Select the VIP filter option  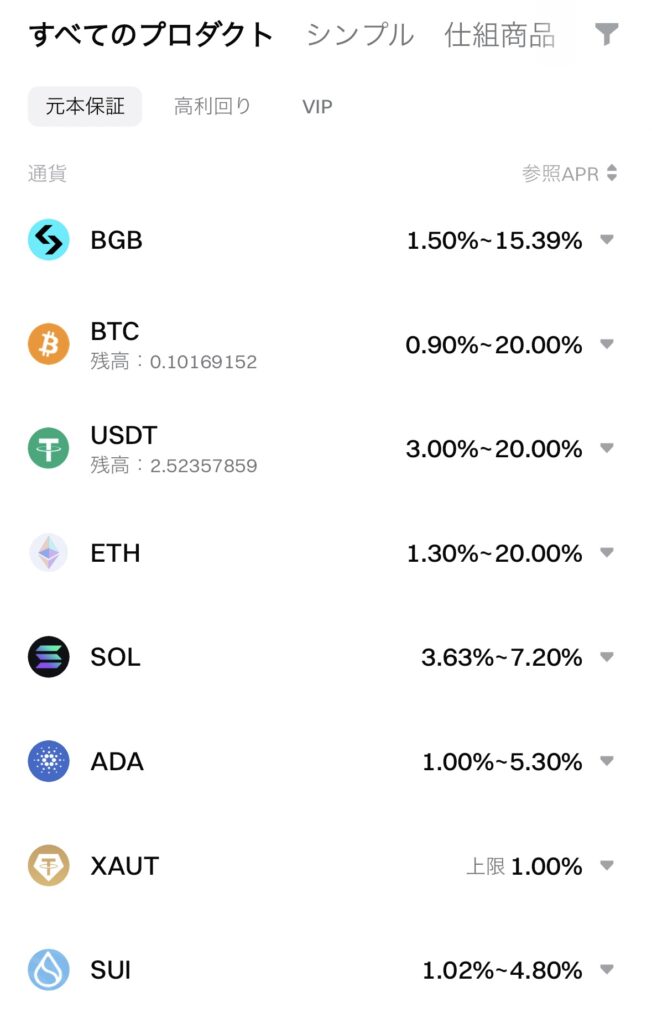tap(318, 106)
